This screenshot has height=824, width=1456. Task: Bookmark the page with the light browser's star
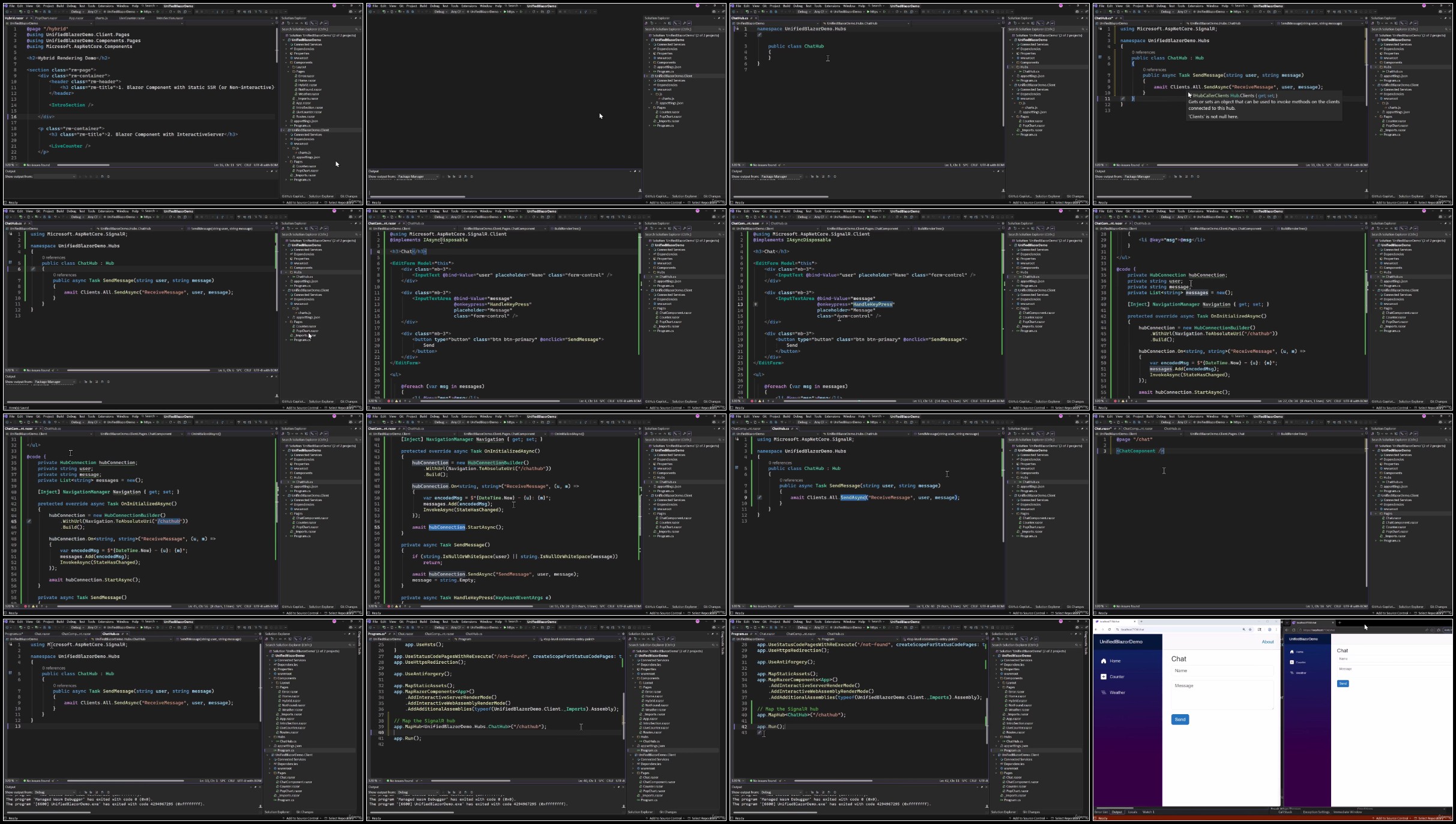pos(1250,630)
